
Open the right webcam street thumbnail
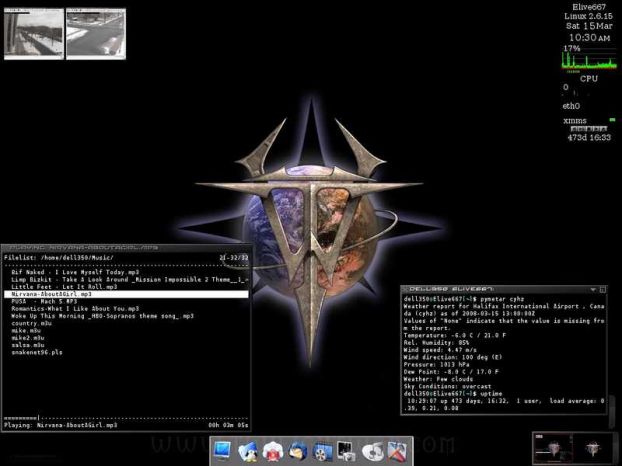(x=96, y=34)
